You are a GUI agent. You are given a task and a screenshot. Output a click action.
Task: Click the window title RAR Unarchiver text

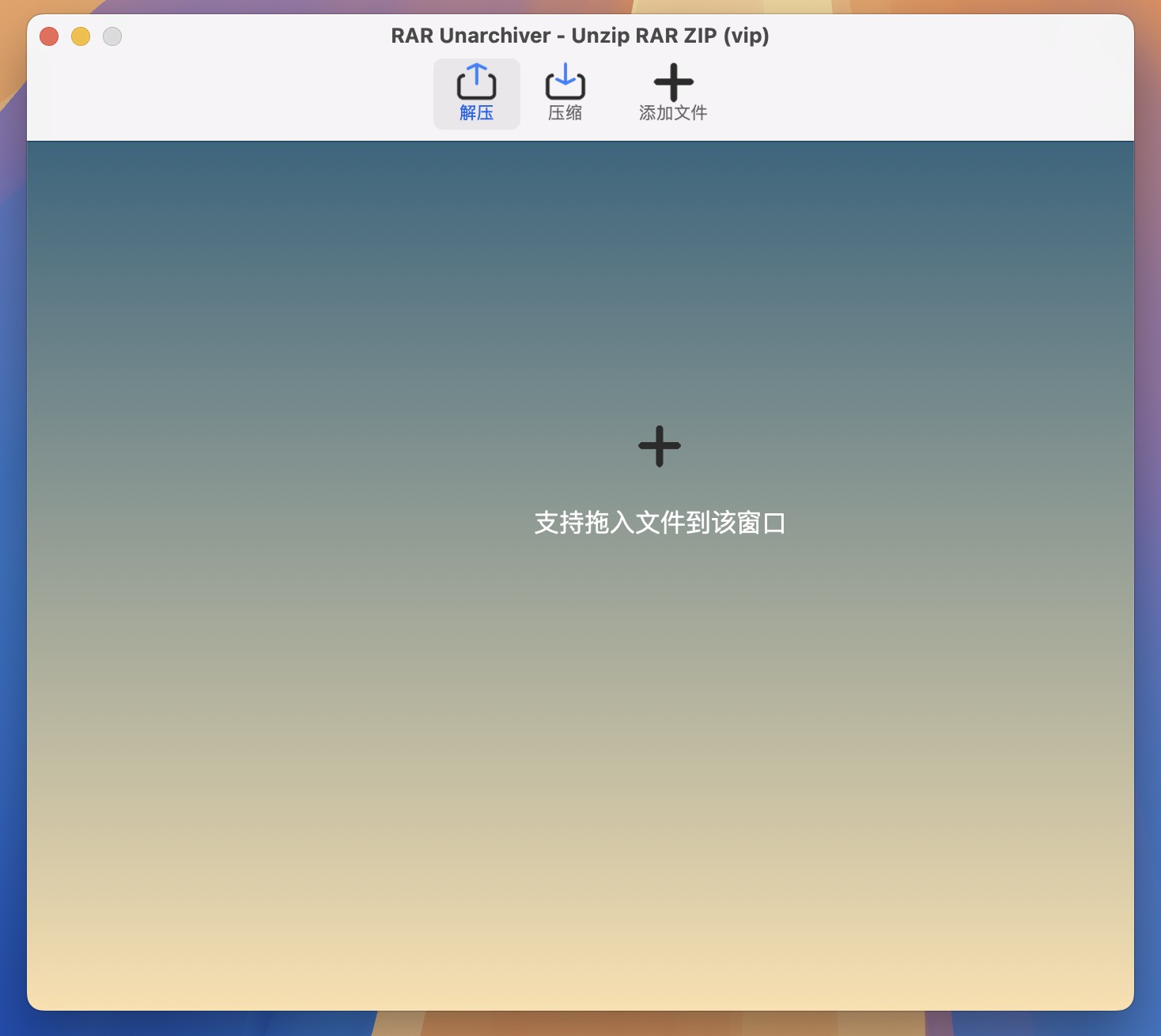(580, 36)
